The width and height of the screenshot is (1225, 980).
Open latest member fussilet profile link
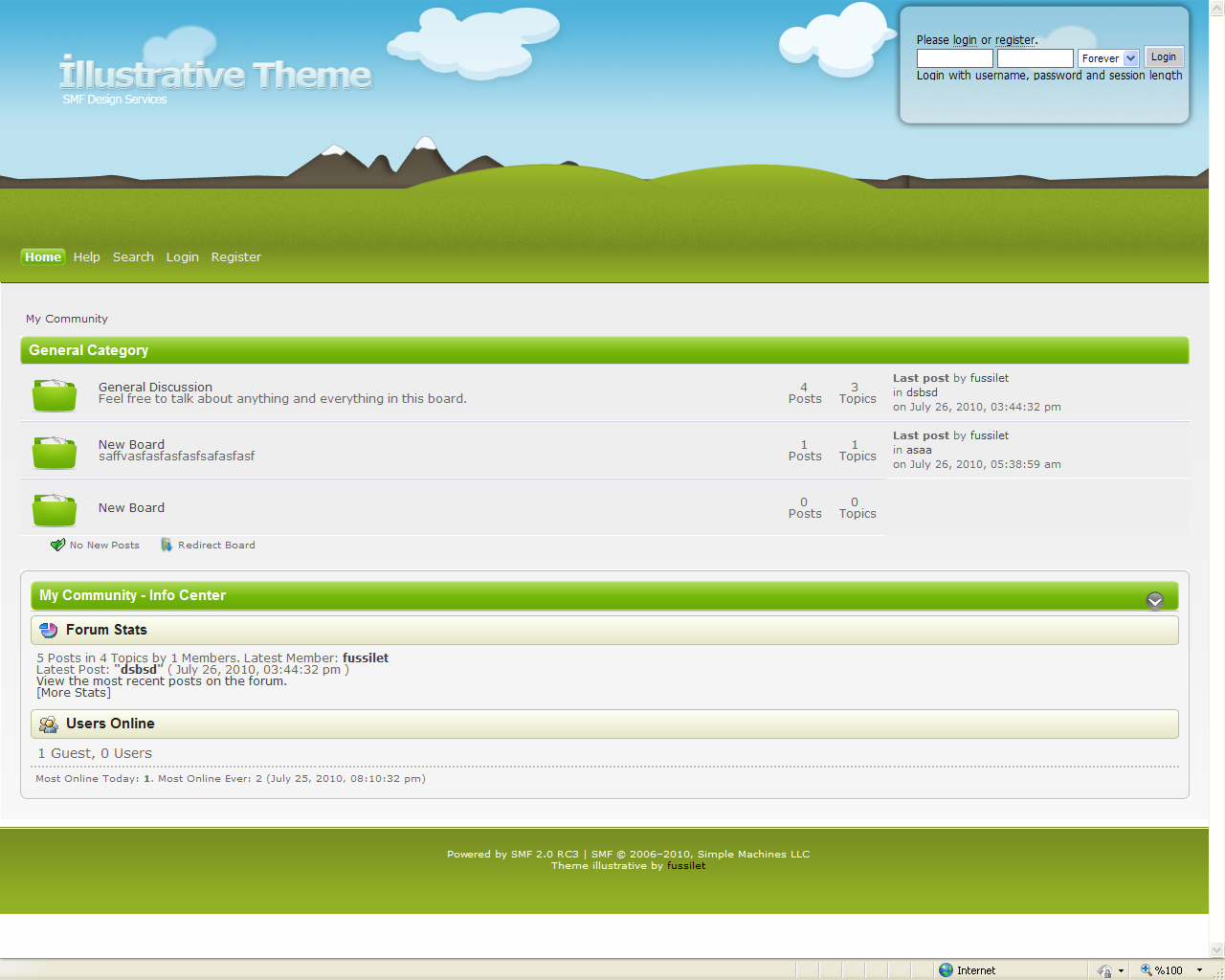coord(366,658)
